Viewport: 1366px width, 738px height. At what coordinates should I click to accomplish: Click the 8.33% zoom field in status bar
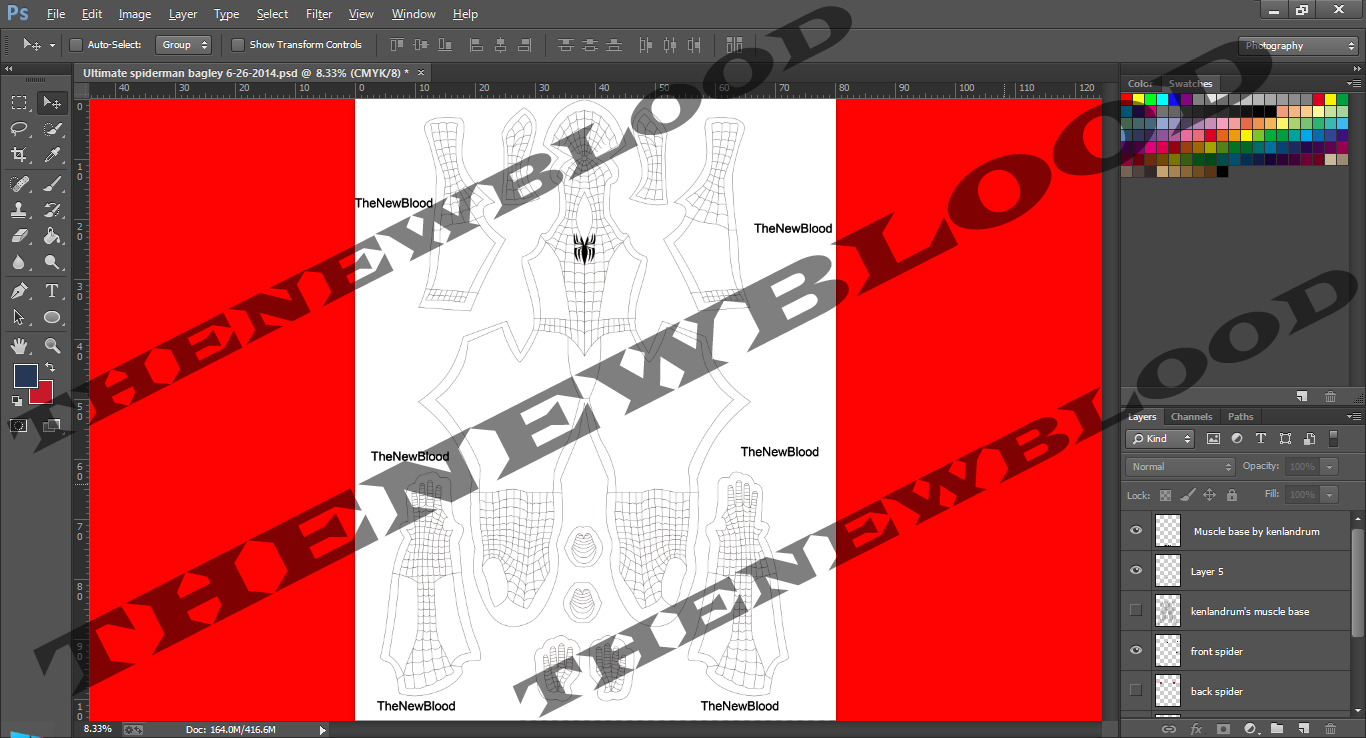pos(98,729)
